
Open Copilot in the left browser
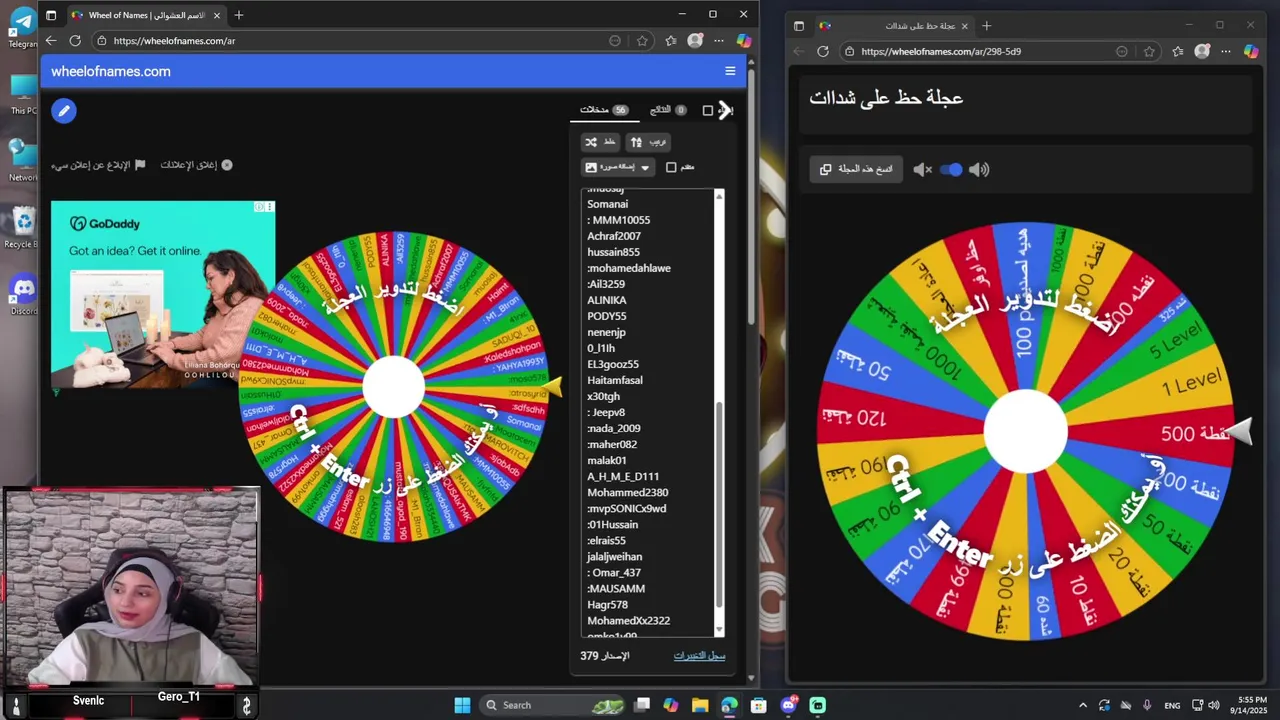[743, 41]
